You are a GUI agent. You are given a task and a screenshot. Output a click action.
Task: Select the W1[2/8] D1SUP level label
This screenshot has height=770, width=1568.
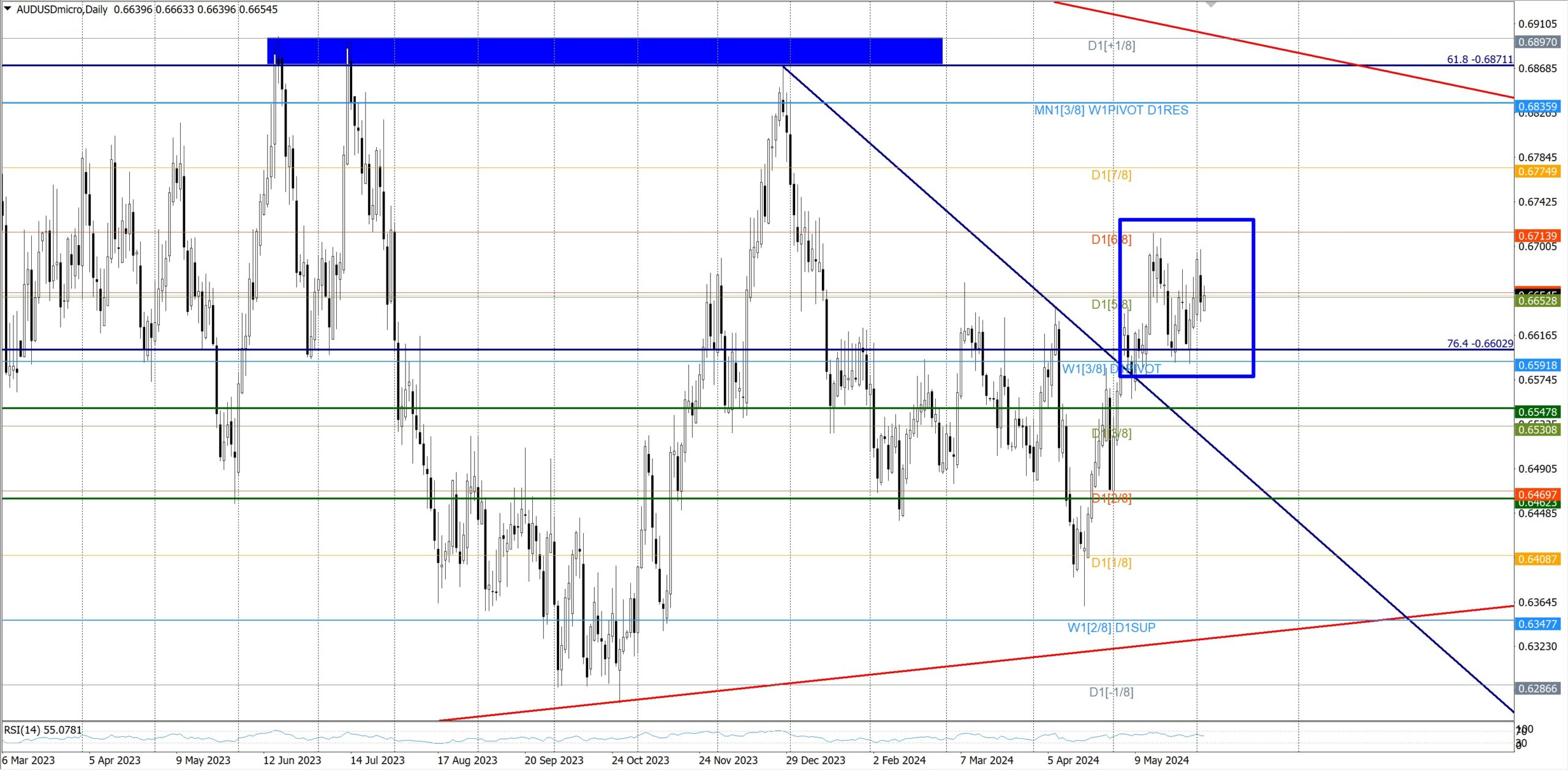(x=1111, y=628)
